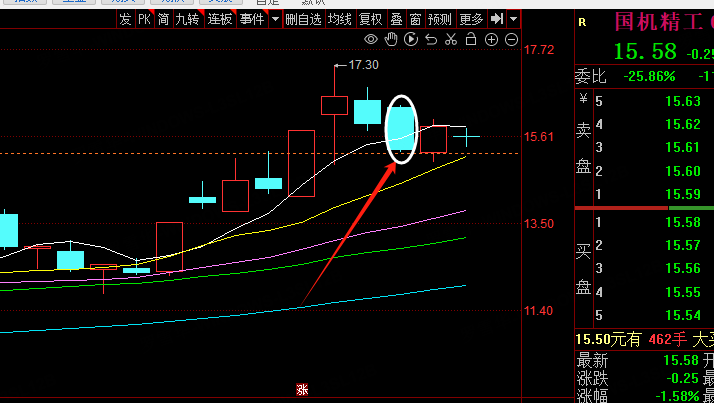Open the 连板 tab
This screenshot has height=403, width=714.
(220, 19)
